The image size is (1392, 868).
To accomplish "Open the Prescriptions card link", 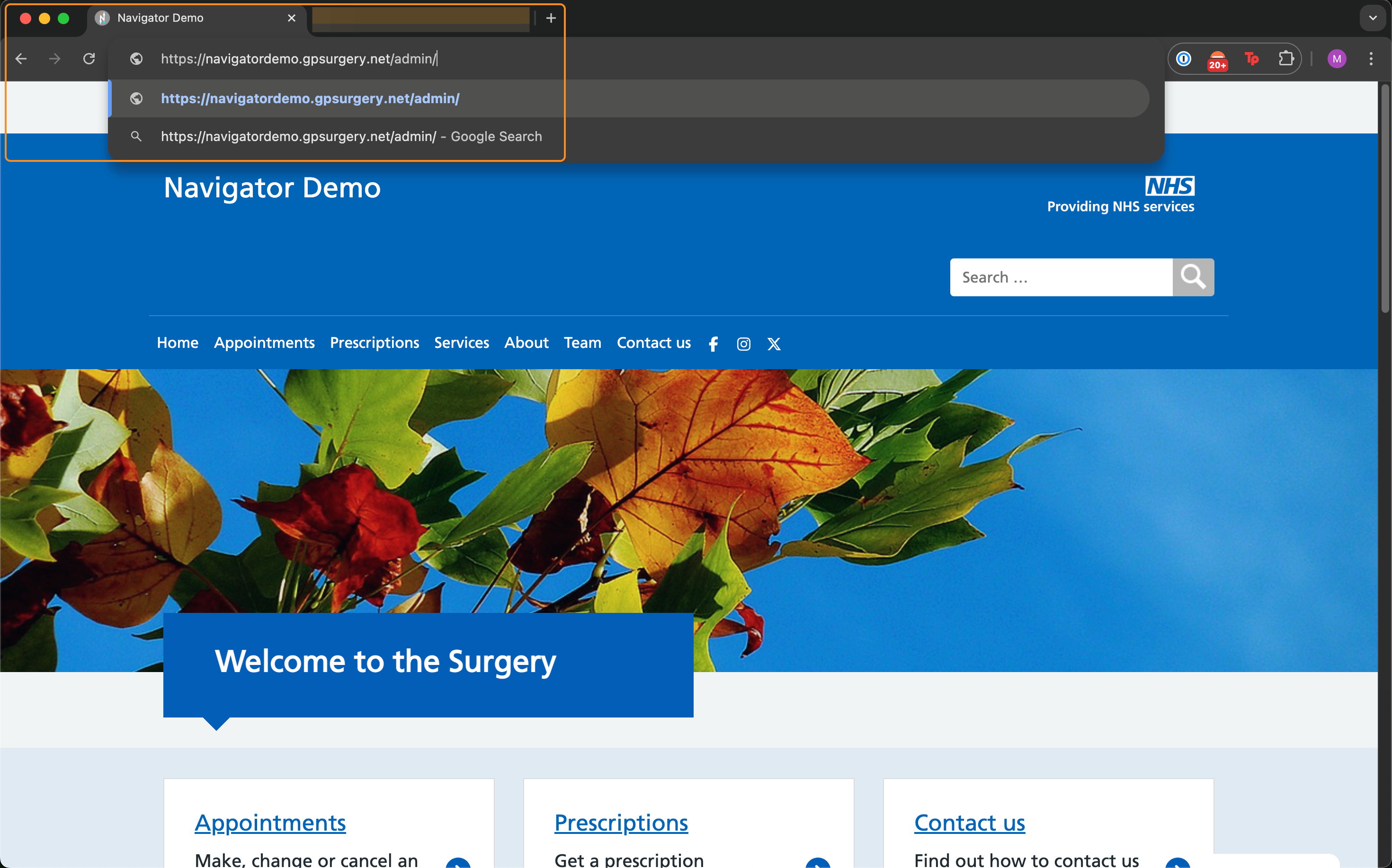I will (621, 823).
